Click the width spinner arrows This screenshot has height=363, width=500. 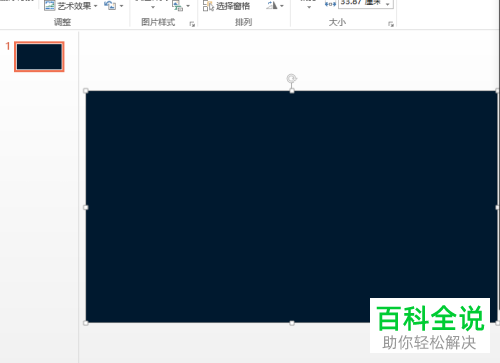point(388,4)
